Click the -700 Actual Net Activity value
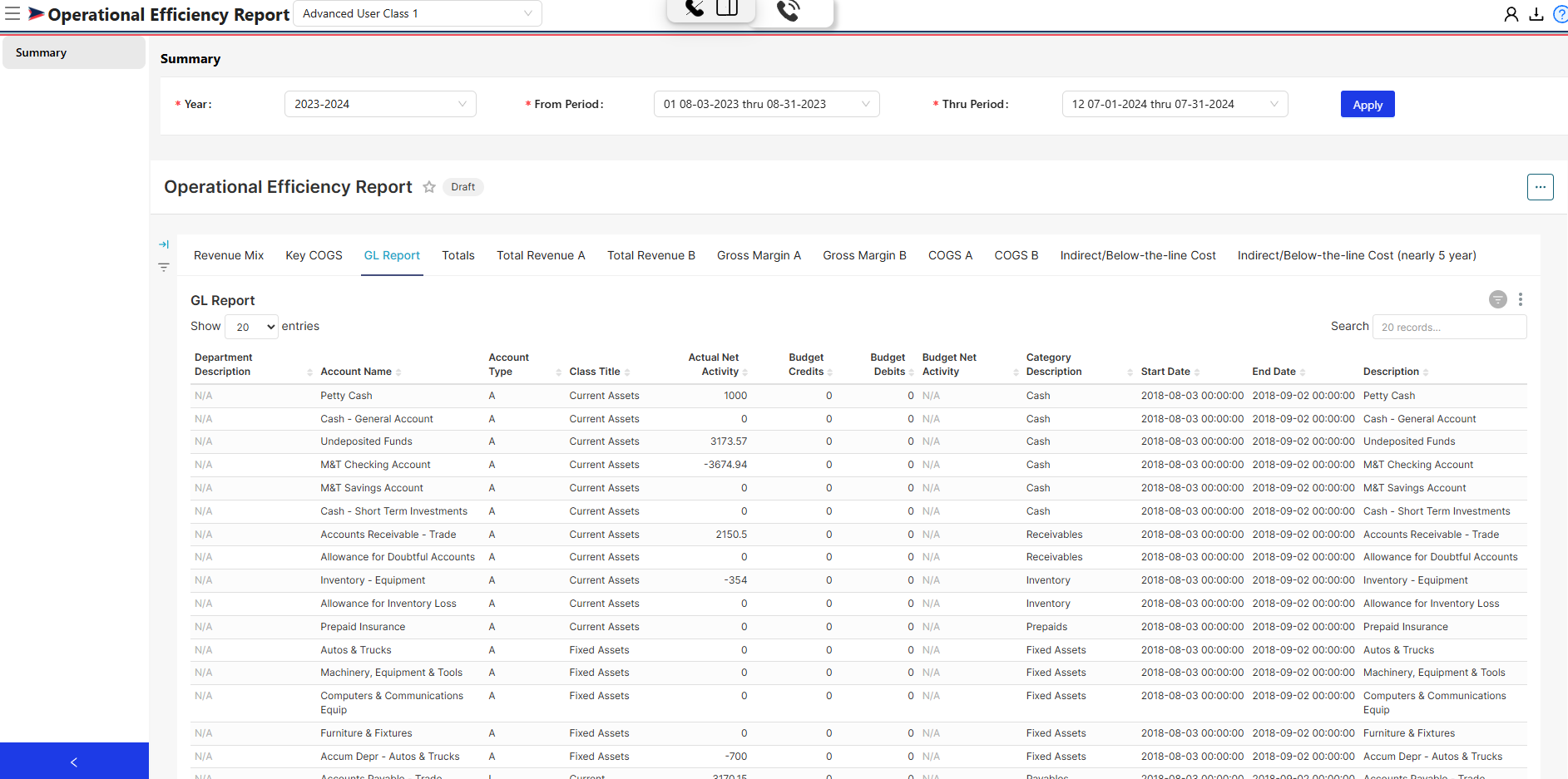Image resolution: width=1568 pixels, height=779 pixels. tap(735, 757)
